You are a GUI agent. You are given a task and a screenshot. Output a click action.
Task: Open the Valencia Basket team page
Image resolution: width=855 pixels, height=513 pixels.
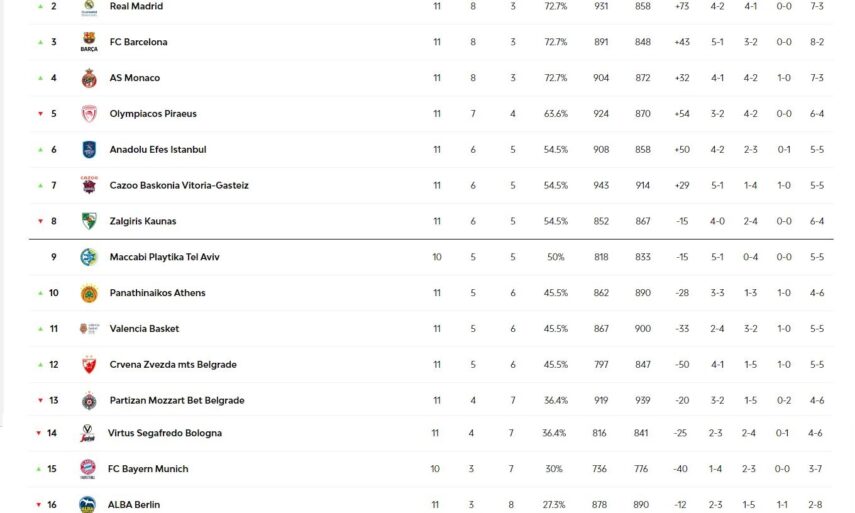[144, 329]
